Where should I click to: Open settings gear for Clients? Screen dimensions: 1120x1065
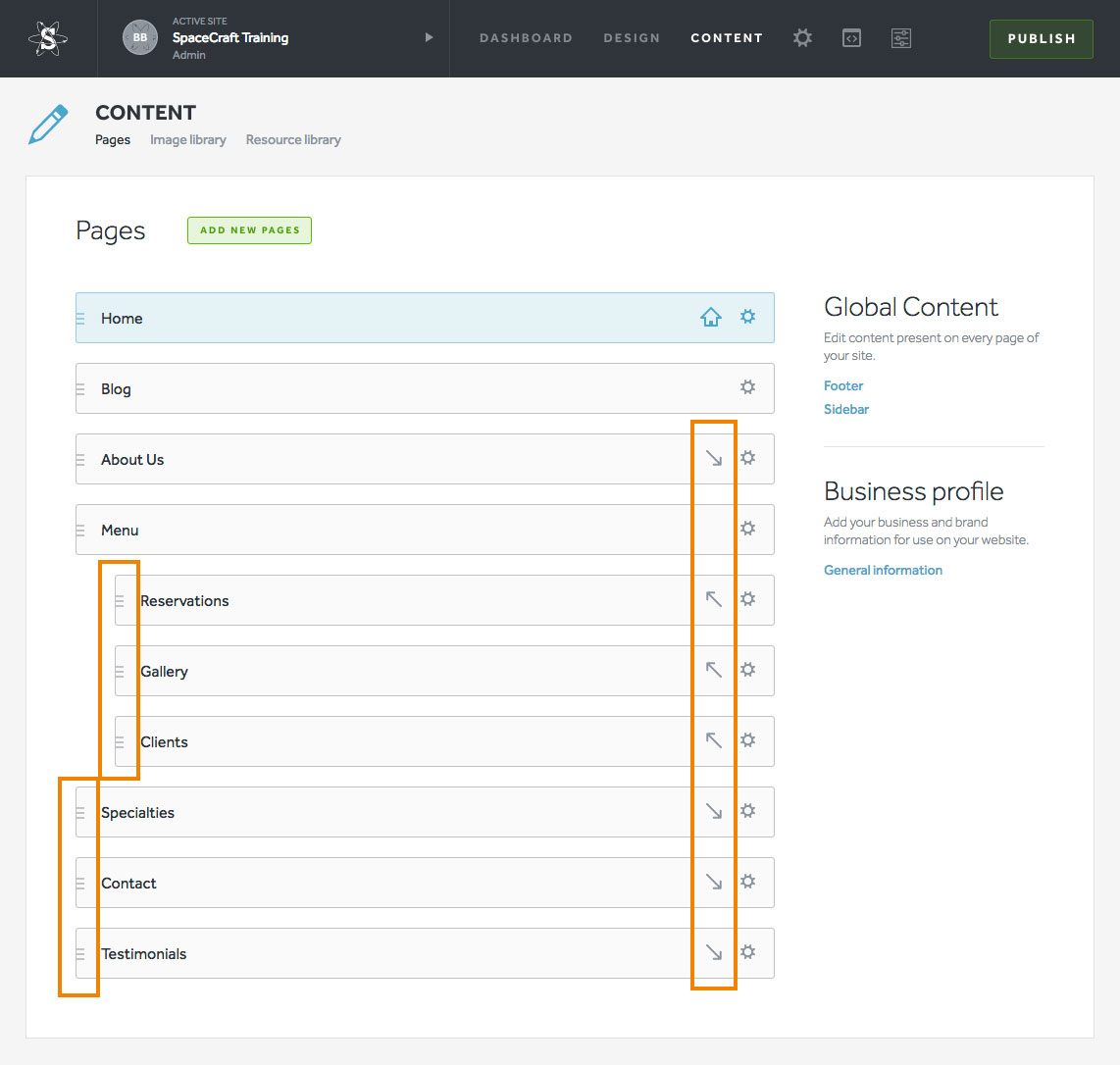748,740
